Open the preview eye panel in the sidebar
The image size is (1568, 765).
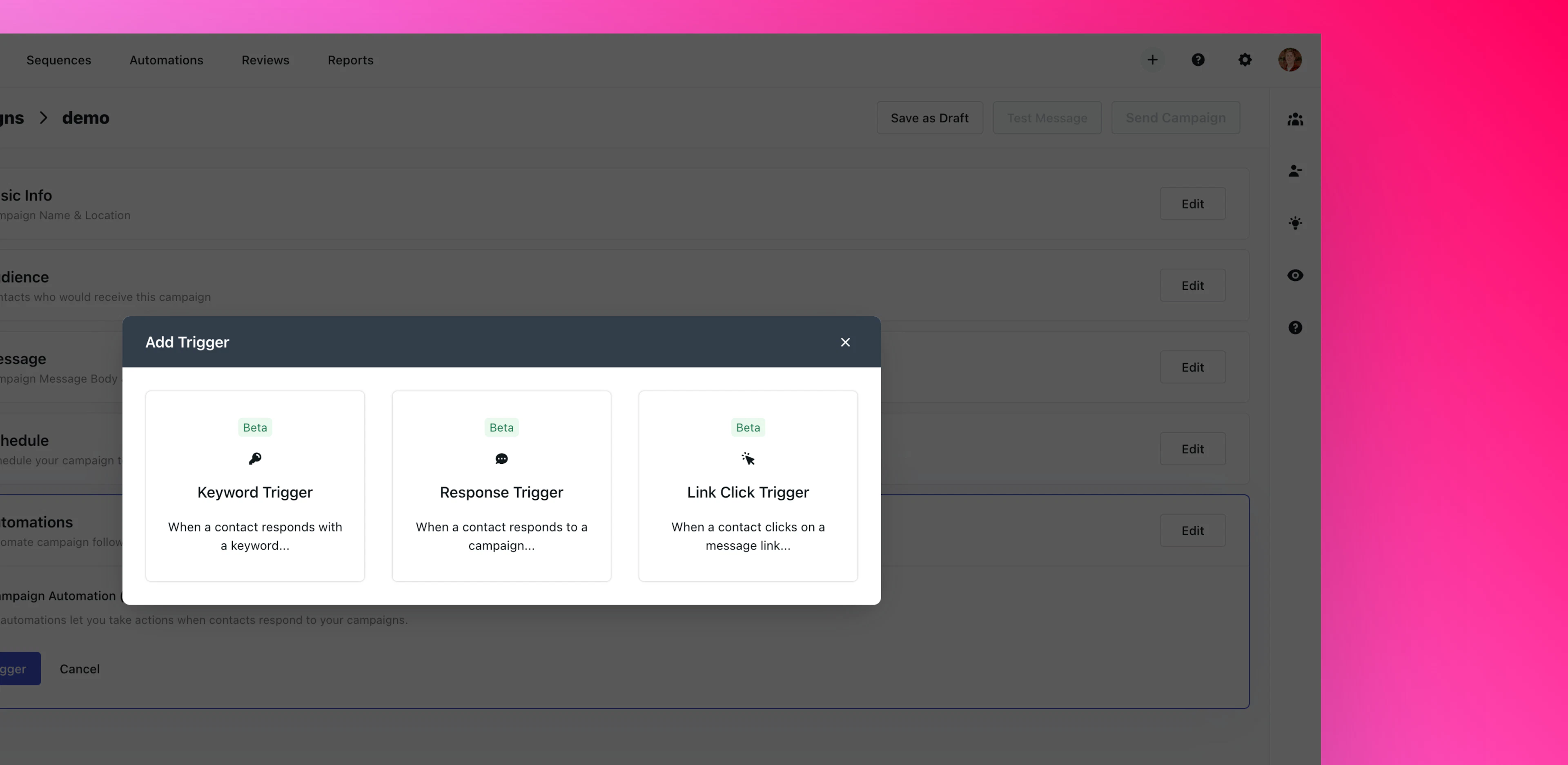click(x=1295, y=275)
